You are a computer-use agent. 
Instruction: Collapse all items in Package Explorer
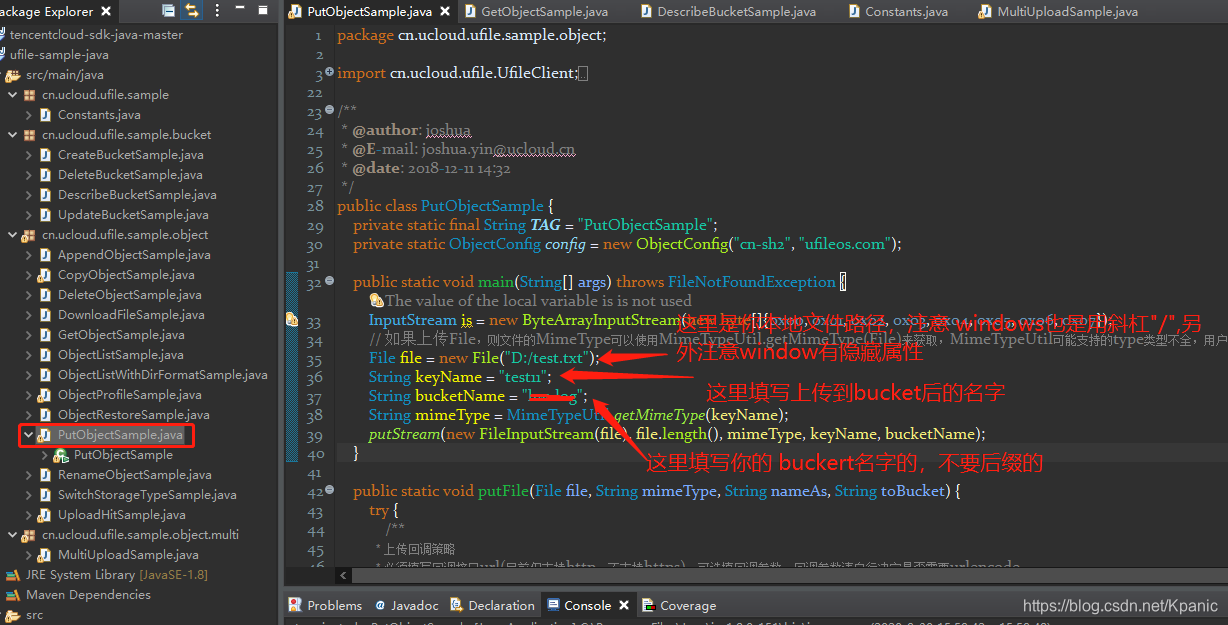coord(168,12)
